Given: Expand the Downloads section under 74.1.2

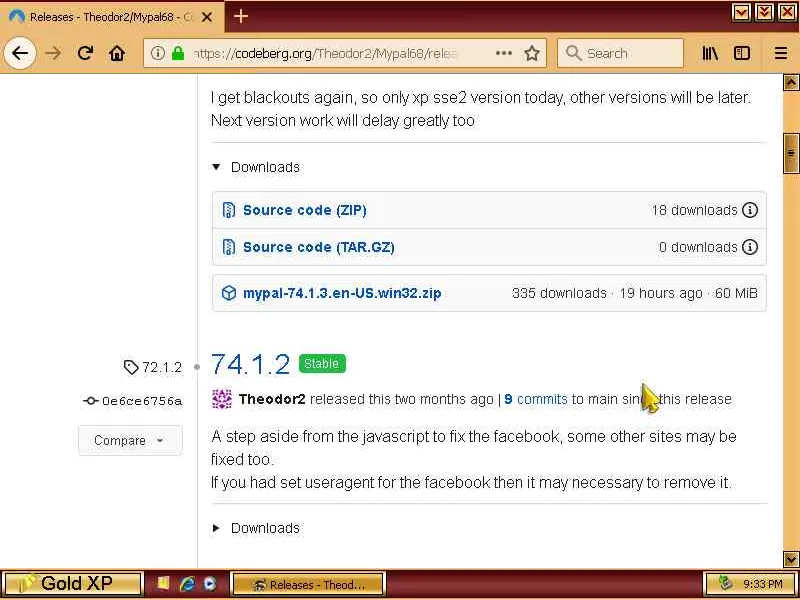Looking at the screenshot, I should pos(256,528).
